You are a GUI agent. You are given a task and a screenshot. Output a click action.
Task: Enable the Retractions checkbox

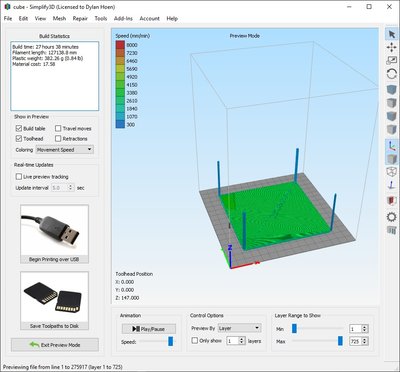coord(58,138)
